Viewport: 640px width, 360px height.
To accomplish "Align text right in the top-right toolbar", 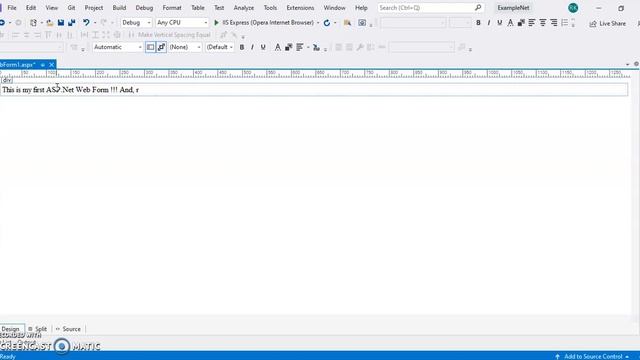I will (x=553, y=23).
